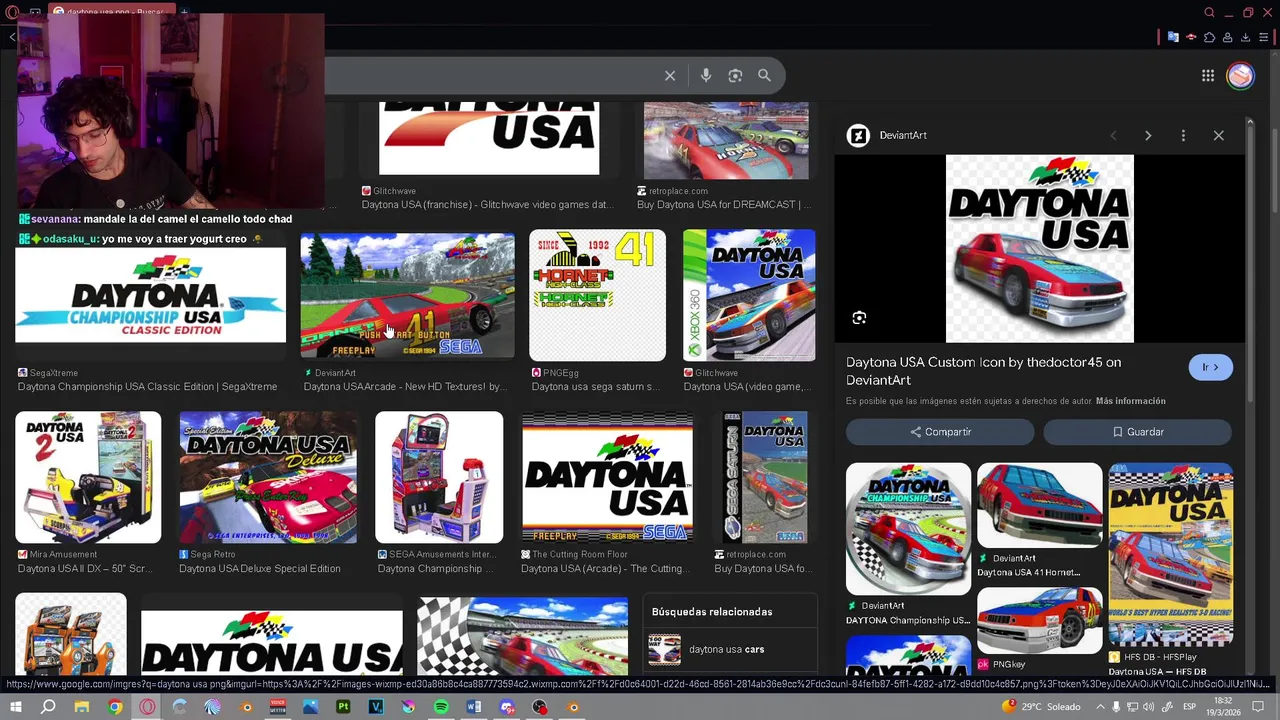Click the Ir button to visit page
The image size is (1280, 720).
pos(1210,367)
